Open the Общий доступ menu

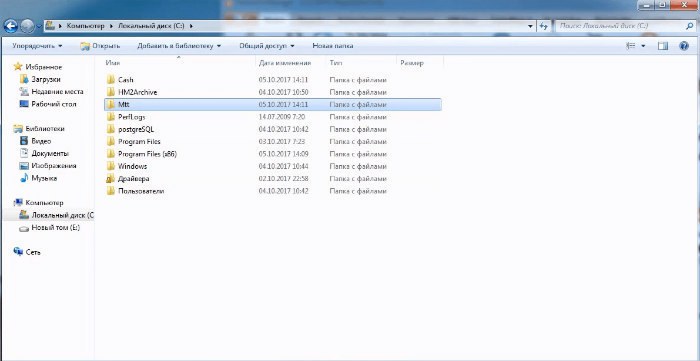(x=267, y=46)
